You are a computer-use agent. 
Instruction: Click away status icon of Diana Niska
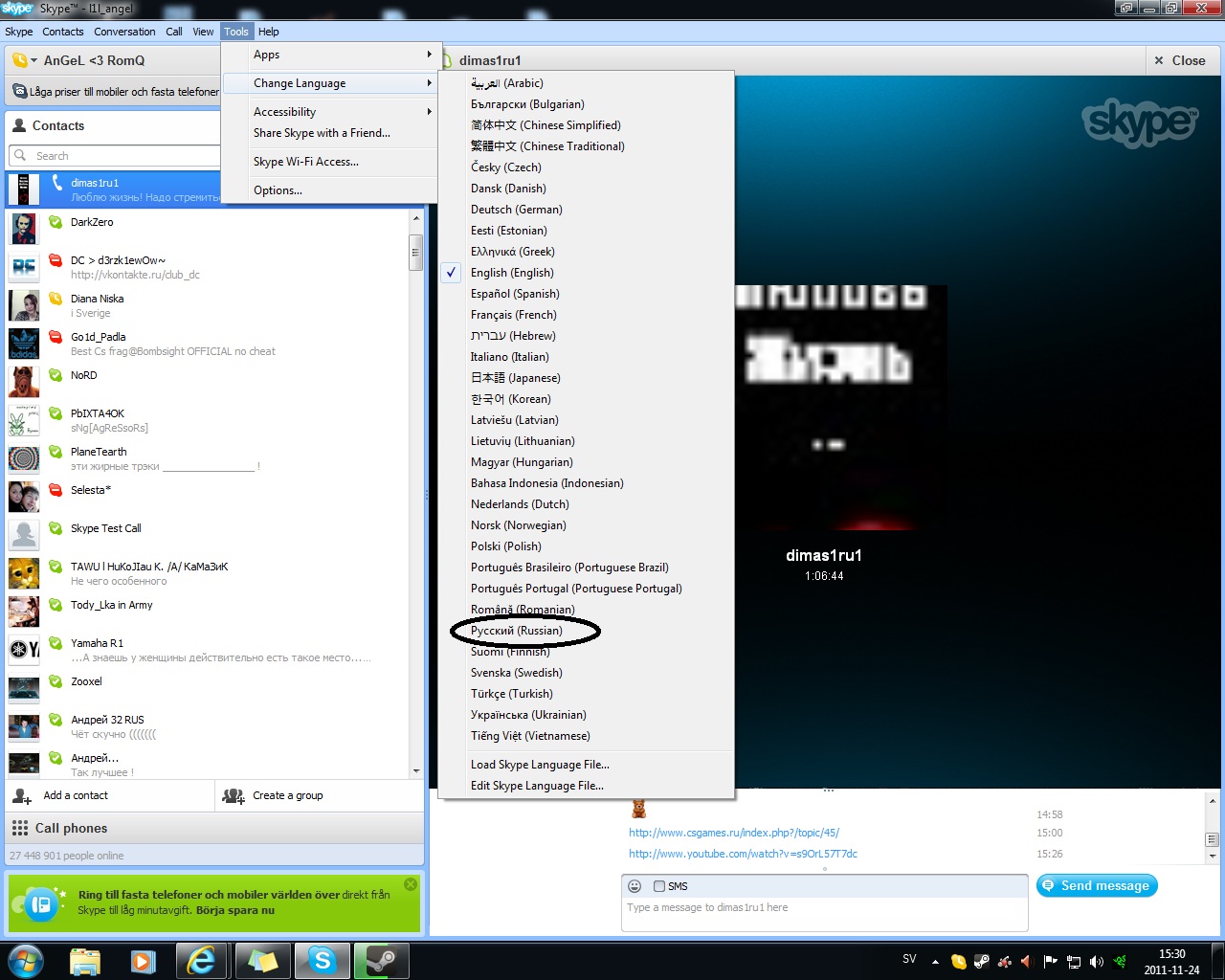click(56, 299)
